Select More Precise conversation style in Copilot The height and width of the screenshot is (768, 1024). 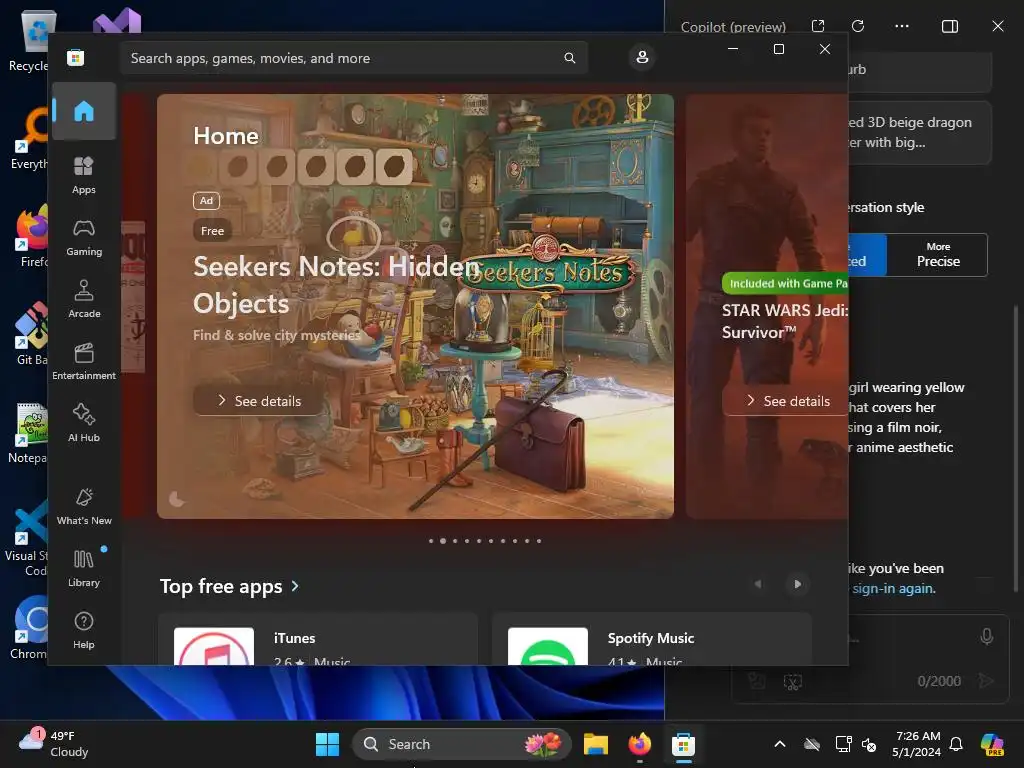click(937, 255)
